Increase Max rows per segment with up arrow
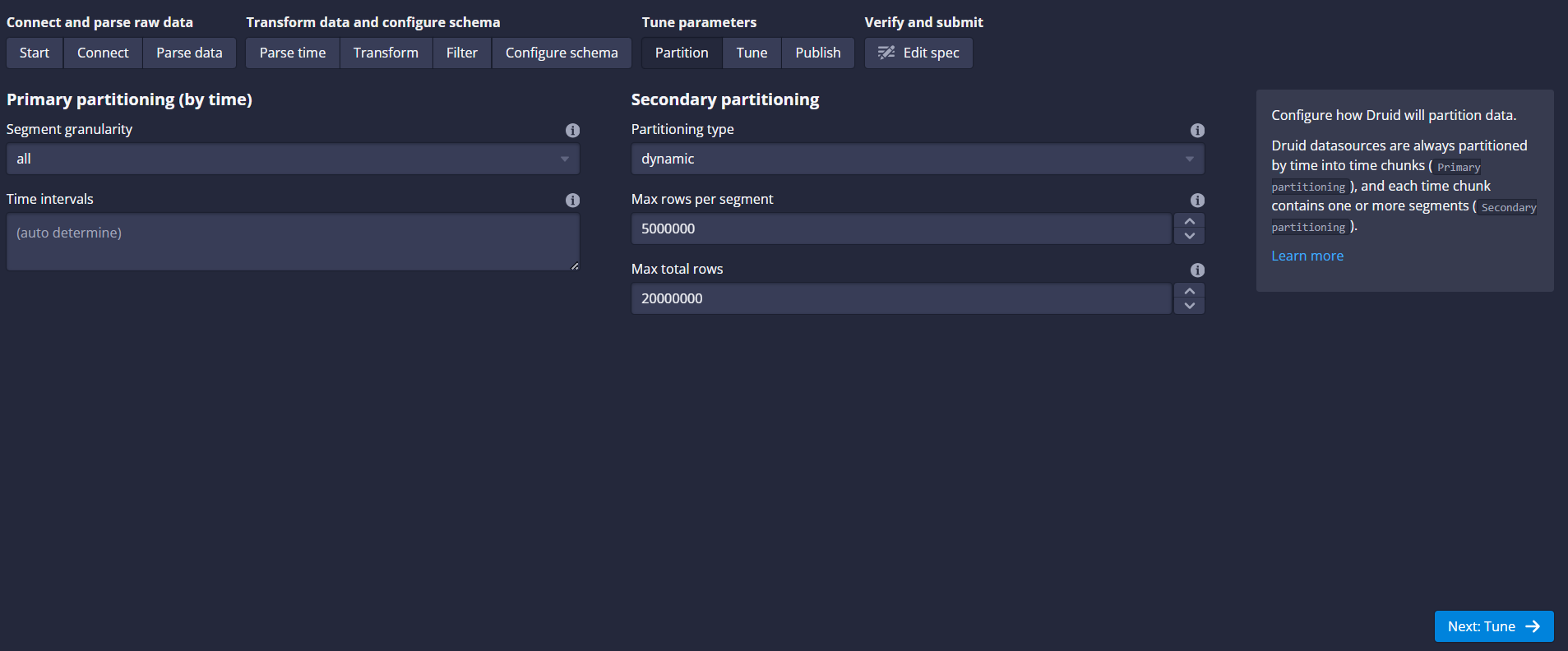The image size is (1568, 651). click(x=1189, y=222)
